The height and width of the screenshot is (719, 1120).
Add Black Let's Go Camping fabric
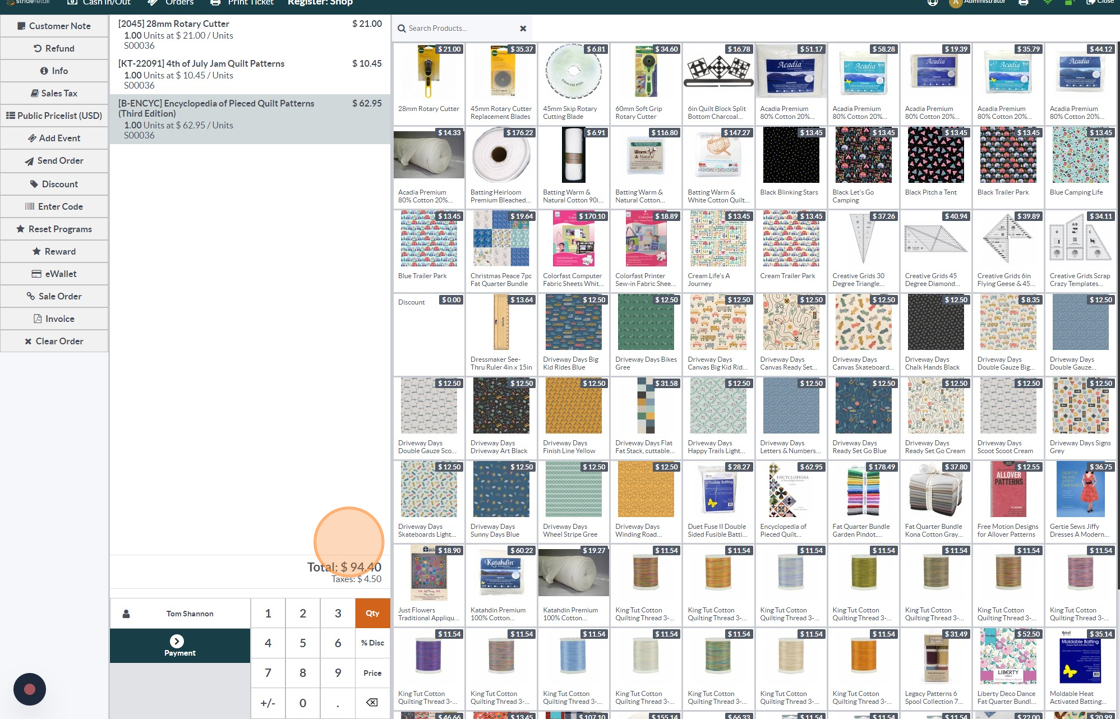pos(863,167)
